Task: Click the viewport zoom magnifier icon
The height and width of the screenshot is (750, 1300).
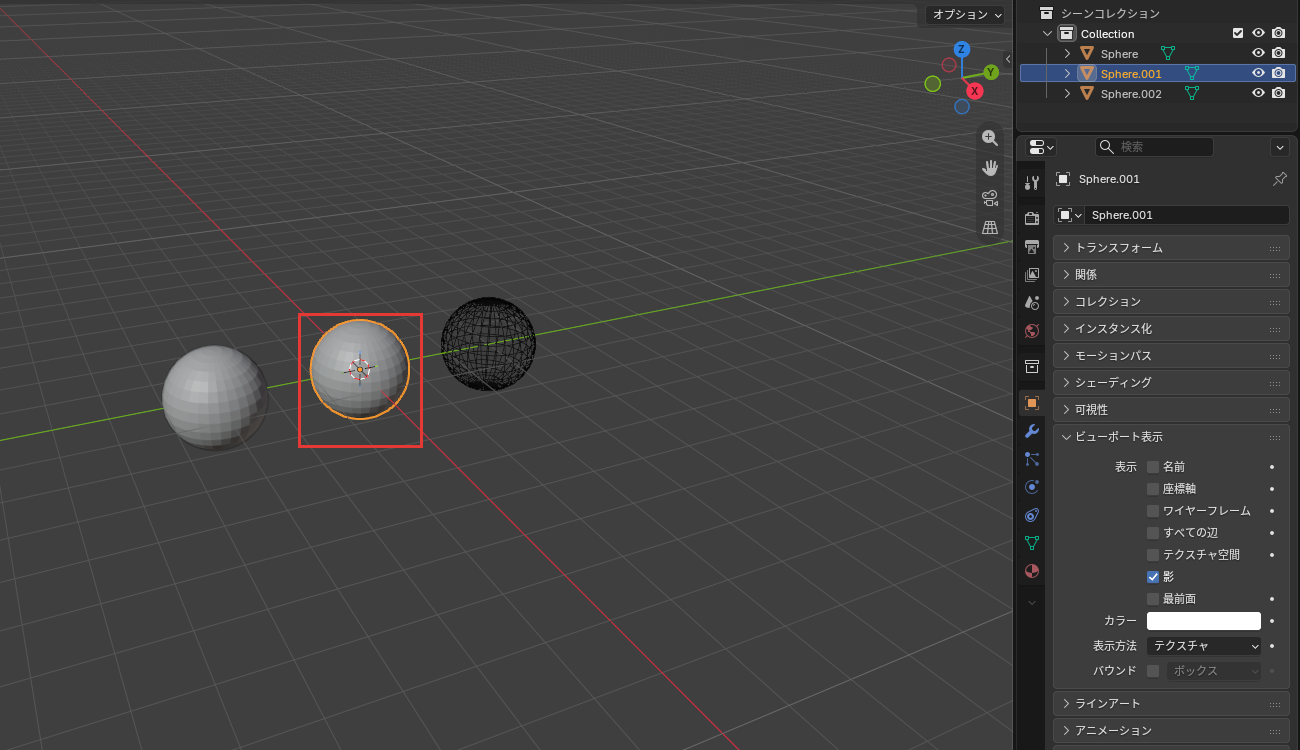Action: coord(990,138)
